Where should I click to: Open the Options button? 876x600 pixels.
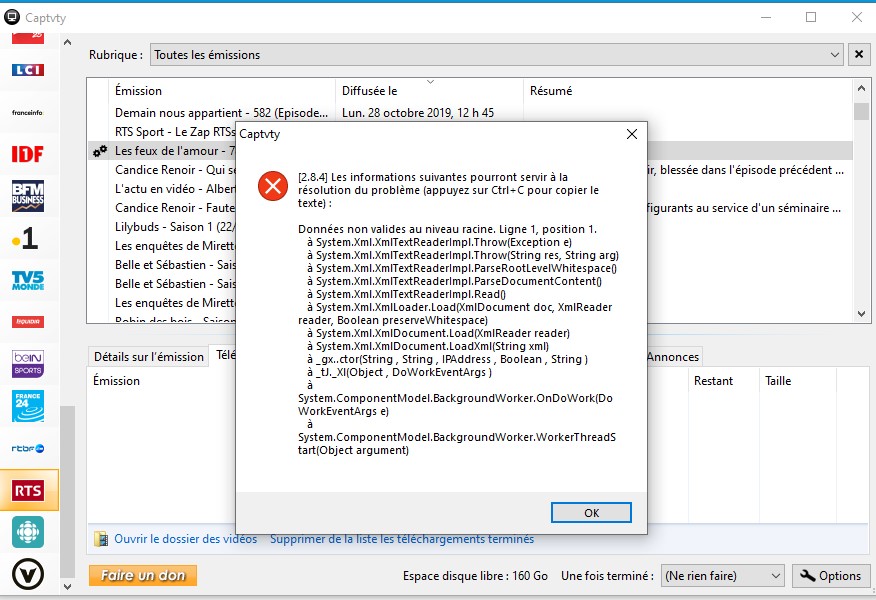[x=830, y=576]
